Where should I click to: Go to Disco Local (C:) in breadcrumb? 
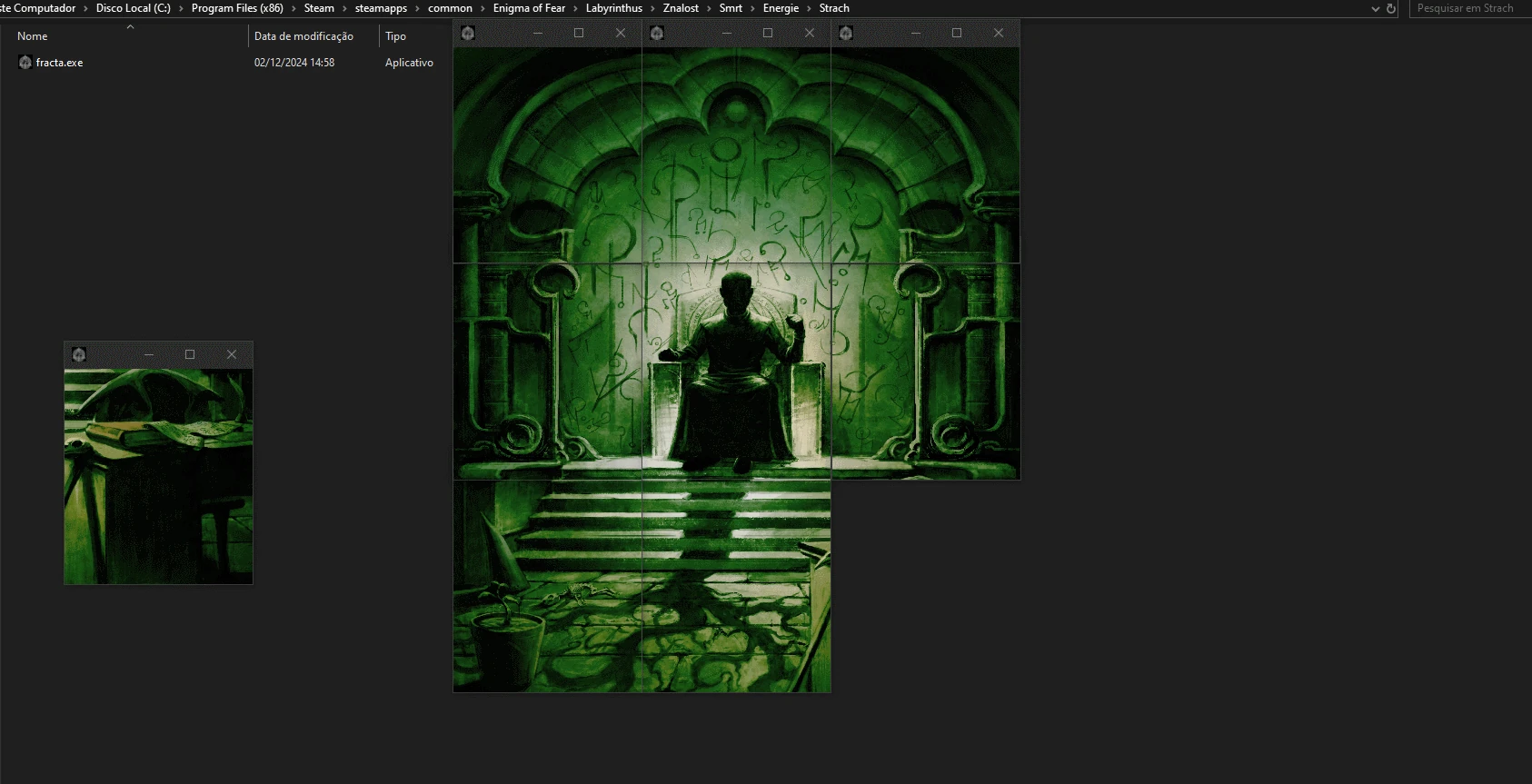[x=134, y=8]
